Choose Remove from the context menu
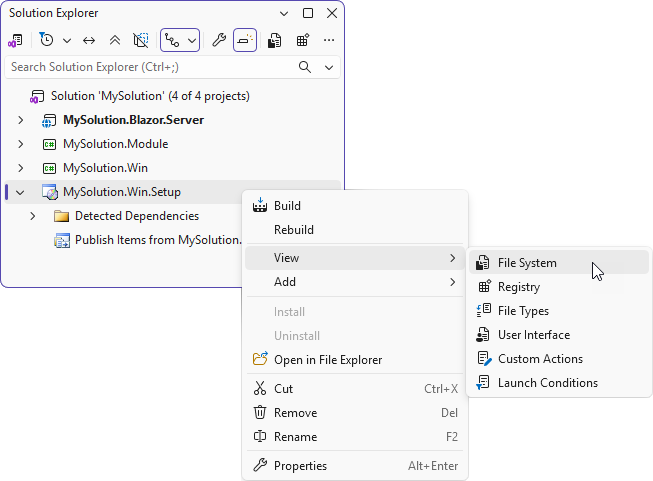Screen dimensions: 653x481 (x=355, y=413)
